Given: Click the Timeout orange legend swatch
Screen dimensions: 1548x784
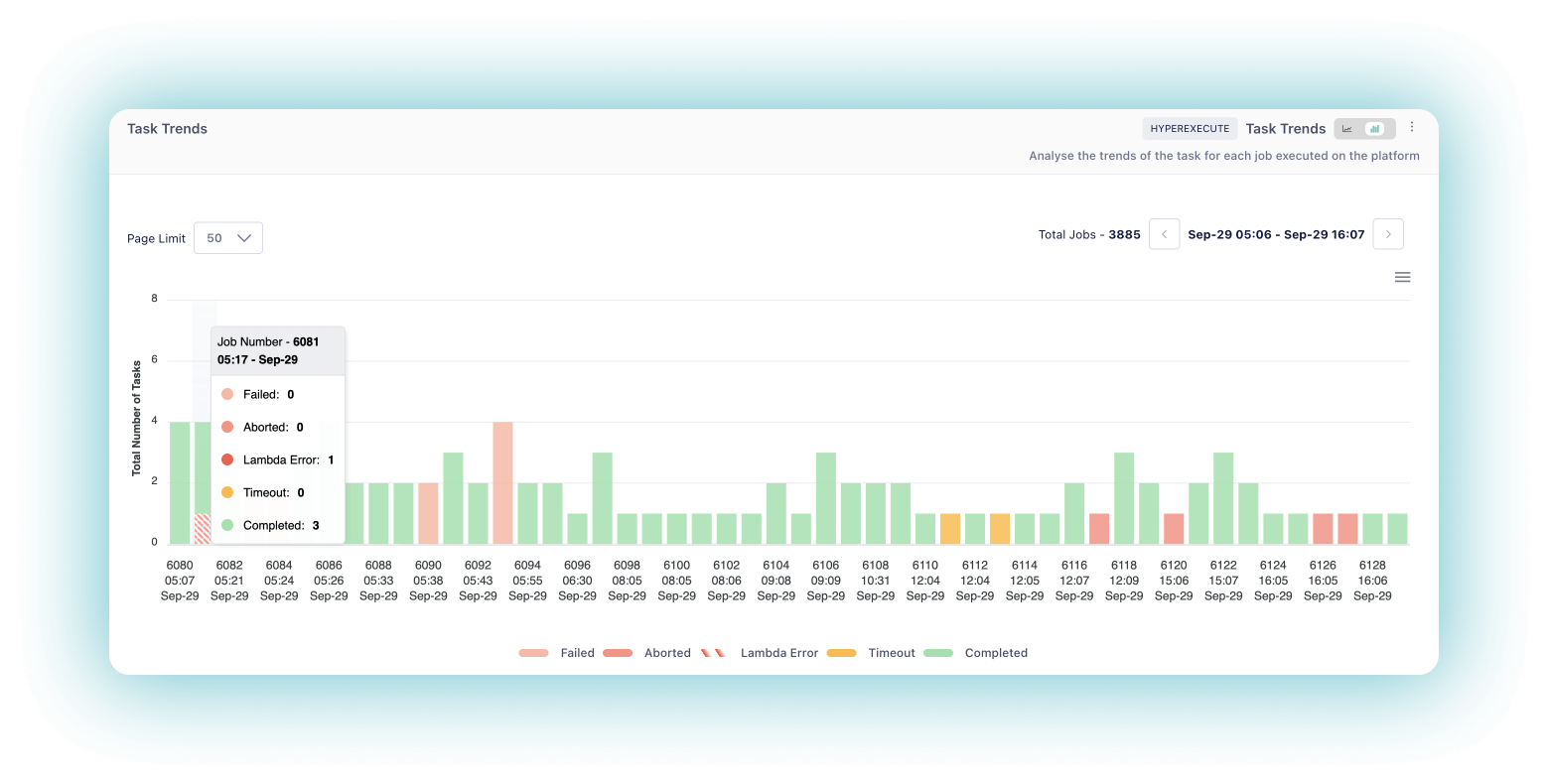Looking at the screenshot, I should point(842,653).
